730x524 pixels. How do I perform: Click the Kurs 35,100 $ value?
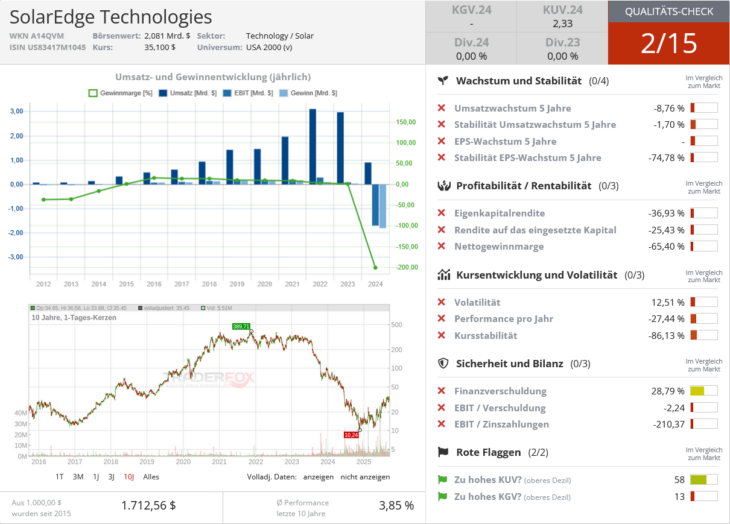click(160, 47)
